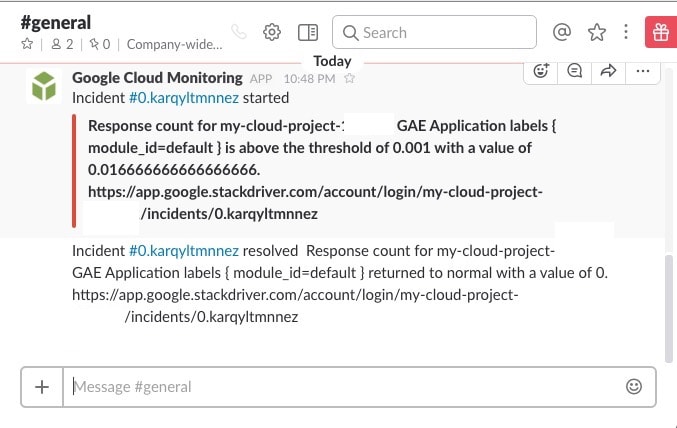Click the APP badge next to sender
Image resolution: width=677 pixels, height=428 pixels.
(261, 79)
